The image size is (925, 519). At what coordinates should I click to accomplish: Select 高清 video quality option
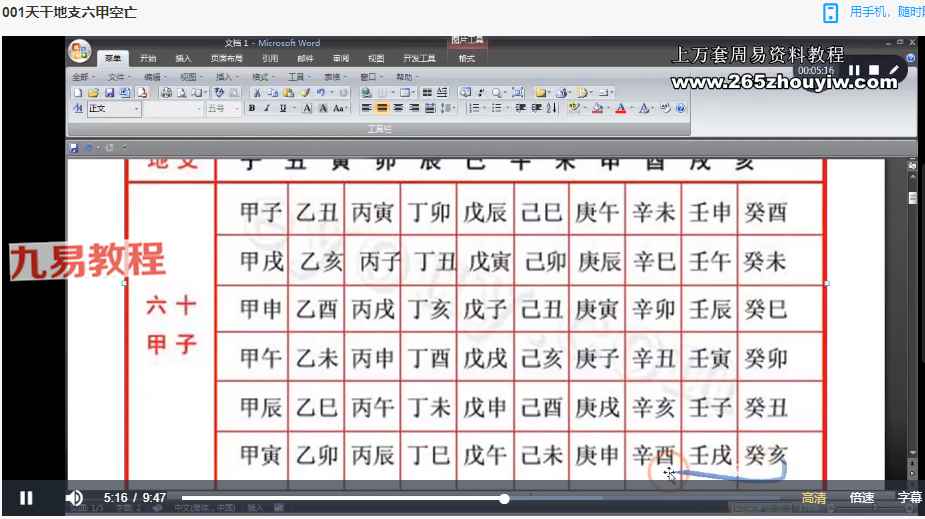(x=814, y=498)
